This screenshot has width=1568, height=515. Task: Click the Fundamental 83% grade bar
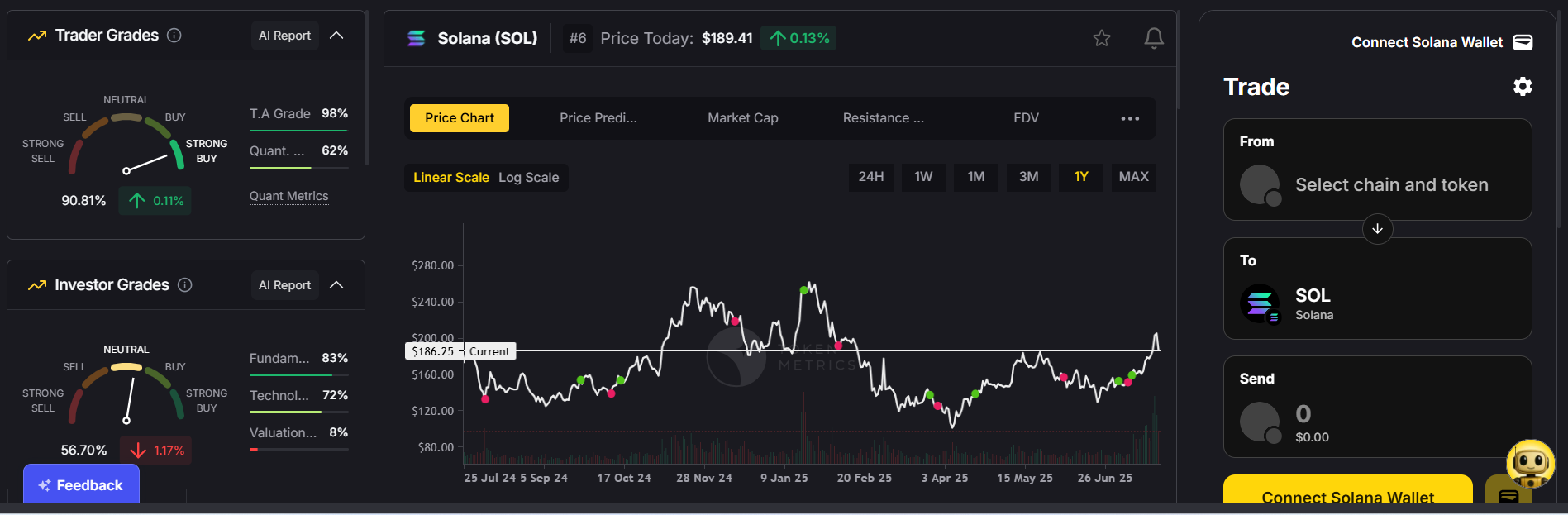298,374
